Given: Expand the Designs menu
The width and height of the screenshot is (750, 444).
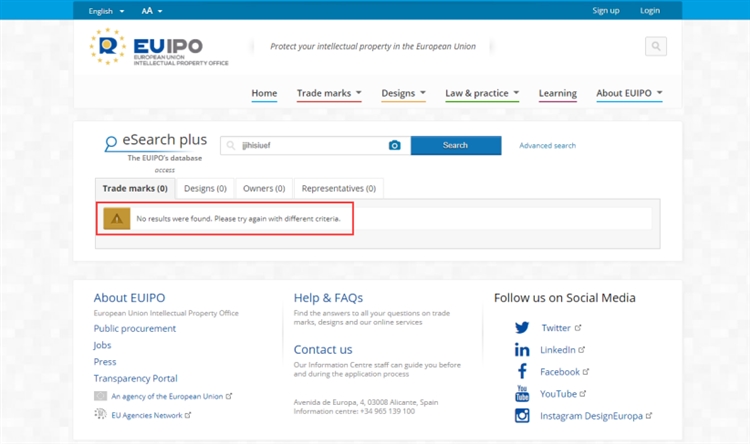Looking at the screenshot, I should pyautogui.click(x=403, y=93).
